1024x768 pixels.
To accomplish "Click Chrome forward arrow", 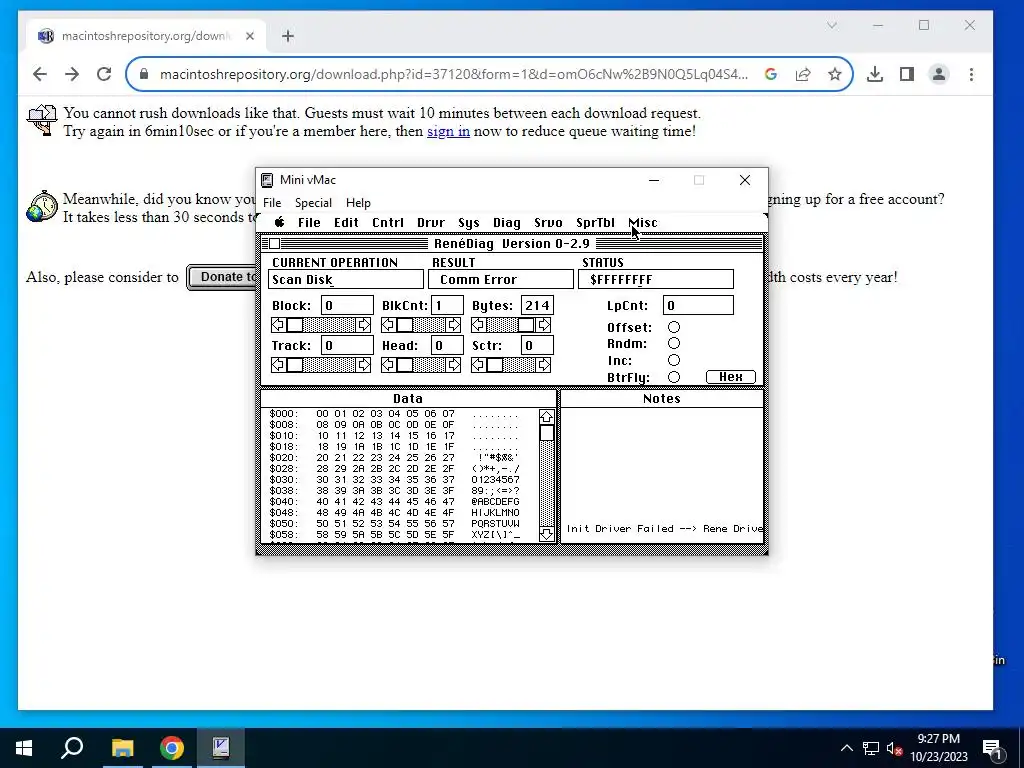I will pos(72,74).
